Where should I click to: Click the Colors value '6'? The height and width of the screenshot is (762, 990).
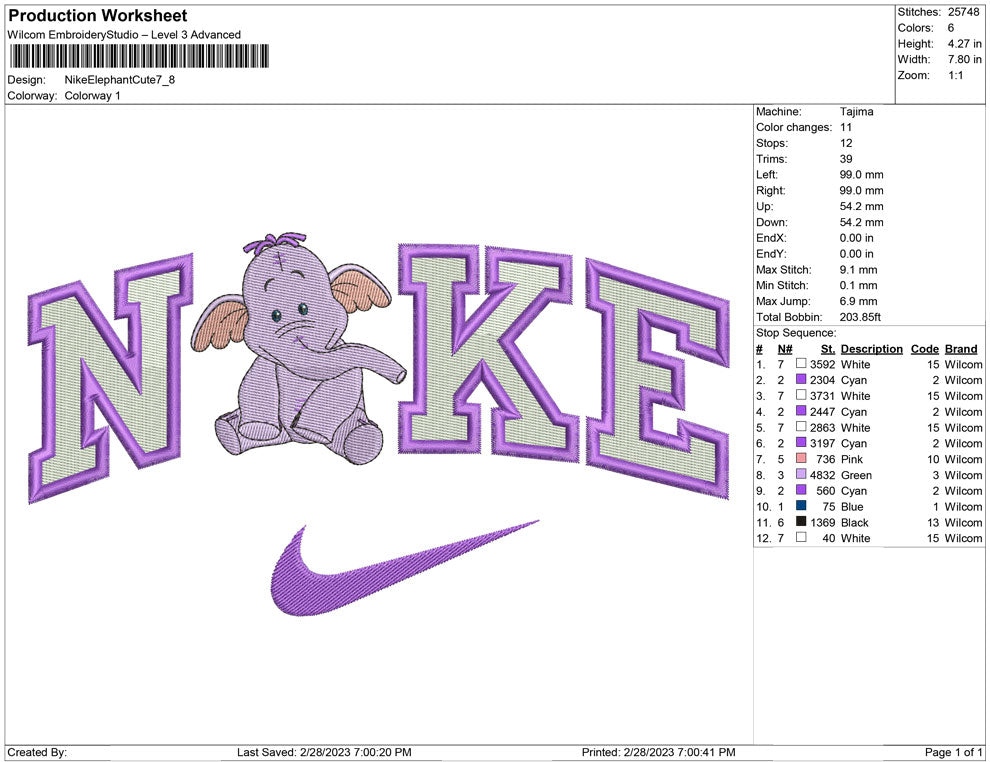[951, 28]
